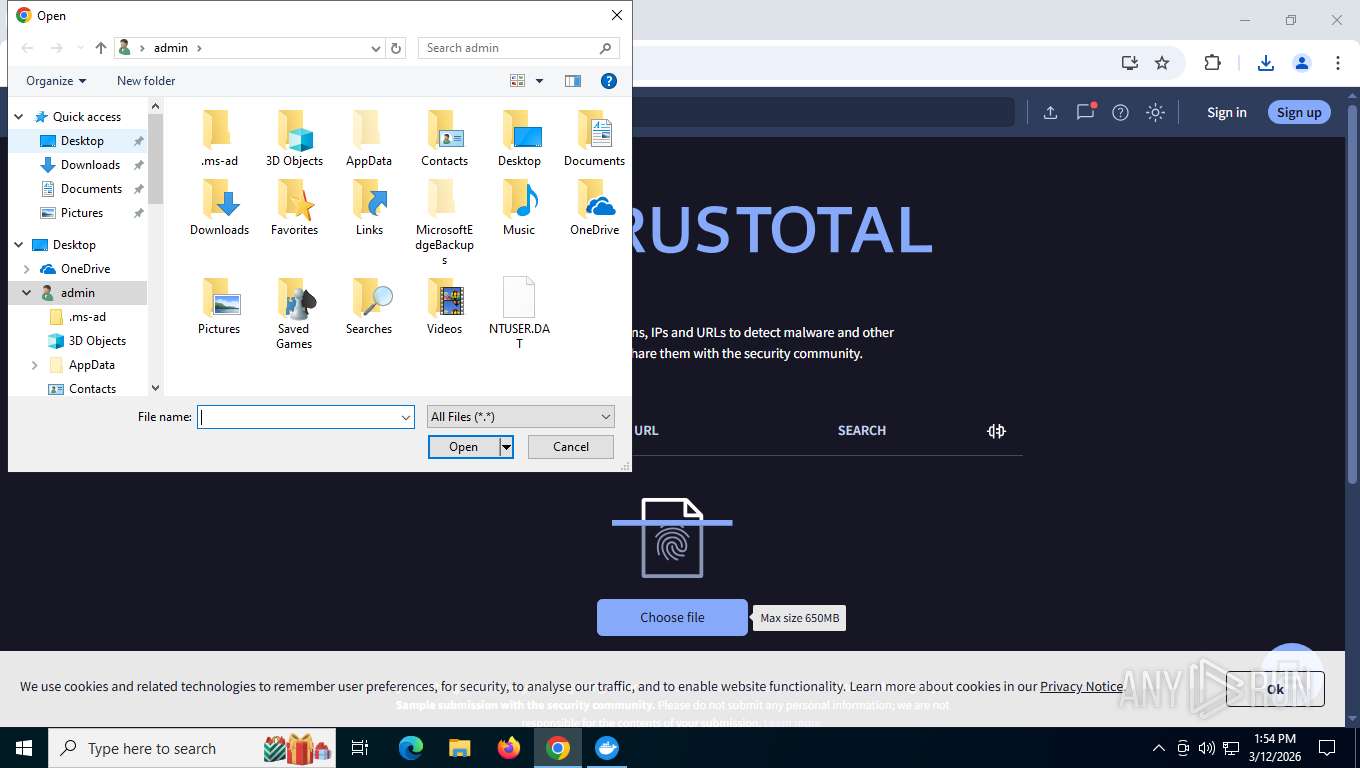This screenshot has height=768, width=1360.
Task: Open Chrome extensions puzzle icon
Action: click(x=1212, y=63)
